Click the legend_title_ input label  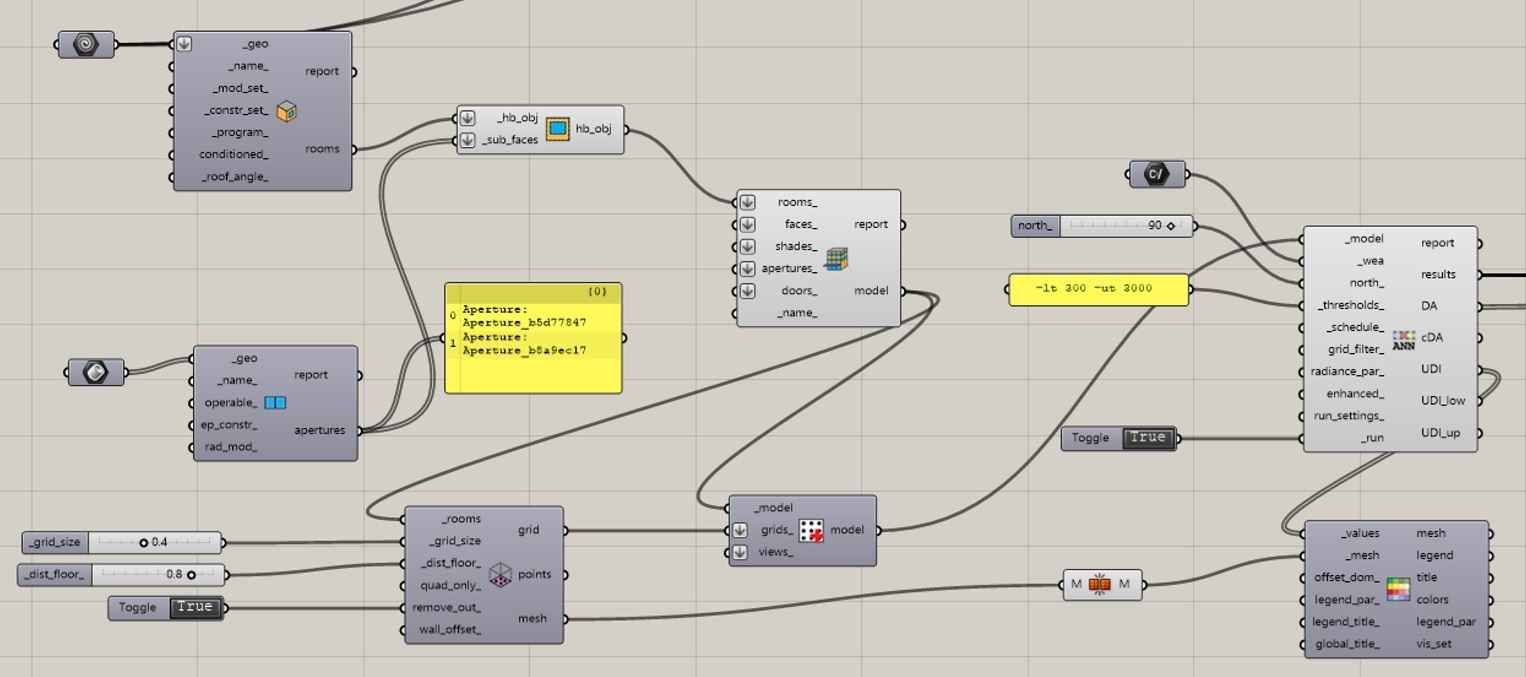coord(1346,622)
